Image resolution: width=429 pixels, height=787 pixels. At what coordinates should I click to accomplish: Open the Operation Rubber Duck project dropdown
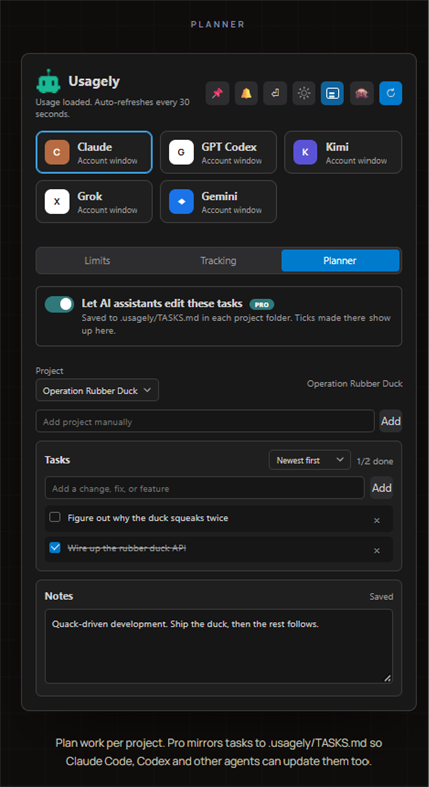97,390
